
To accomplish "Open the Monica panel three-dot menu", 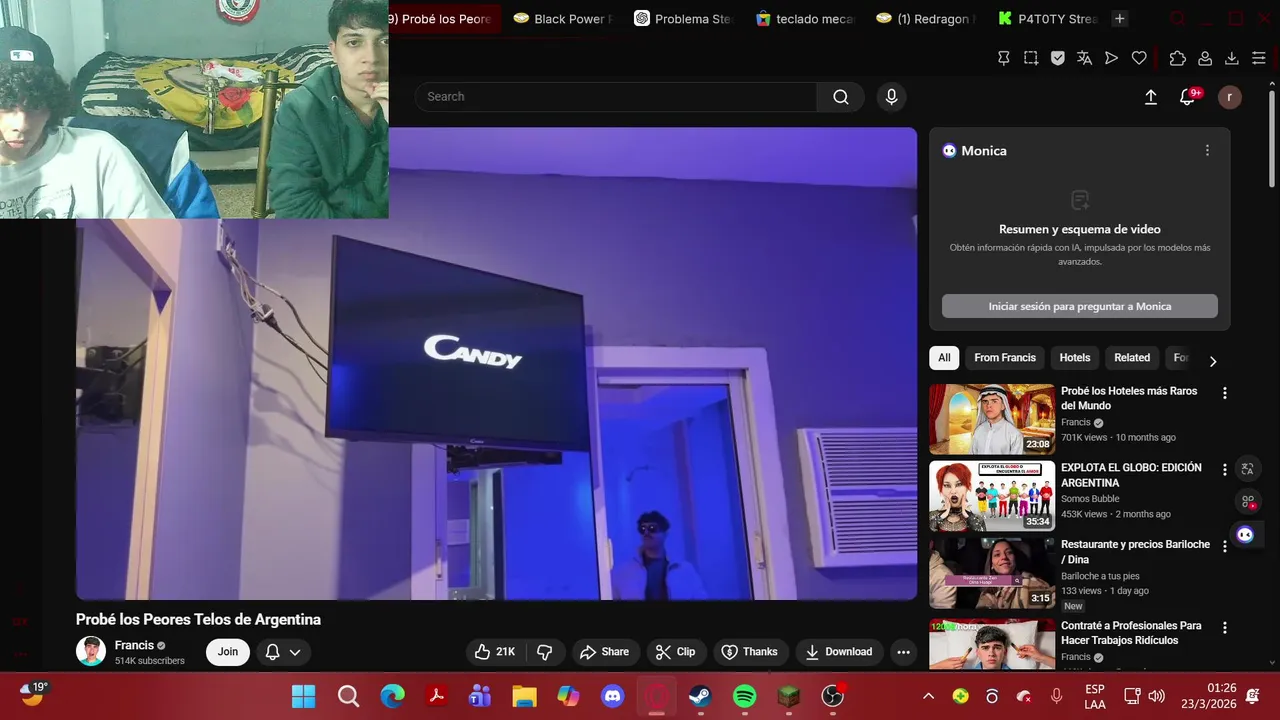I will click(1207, 150).
